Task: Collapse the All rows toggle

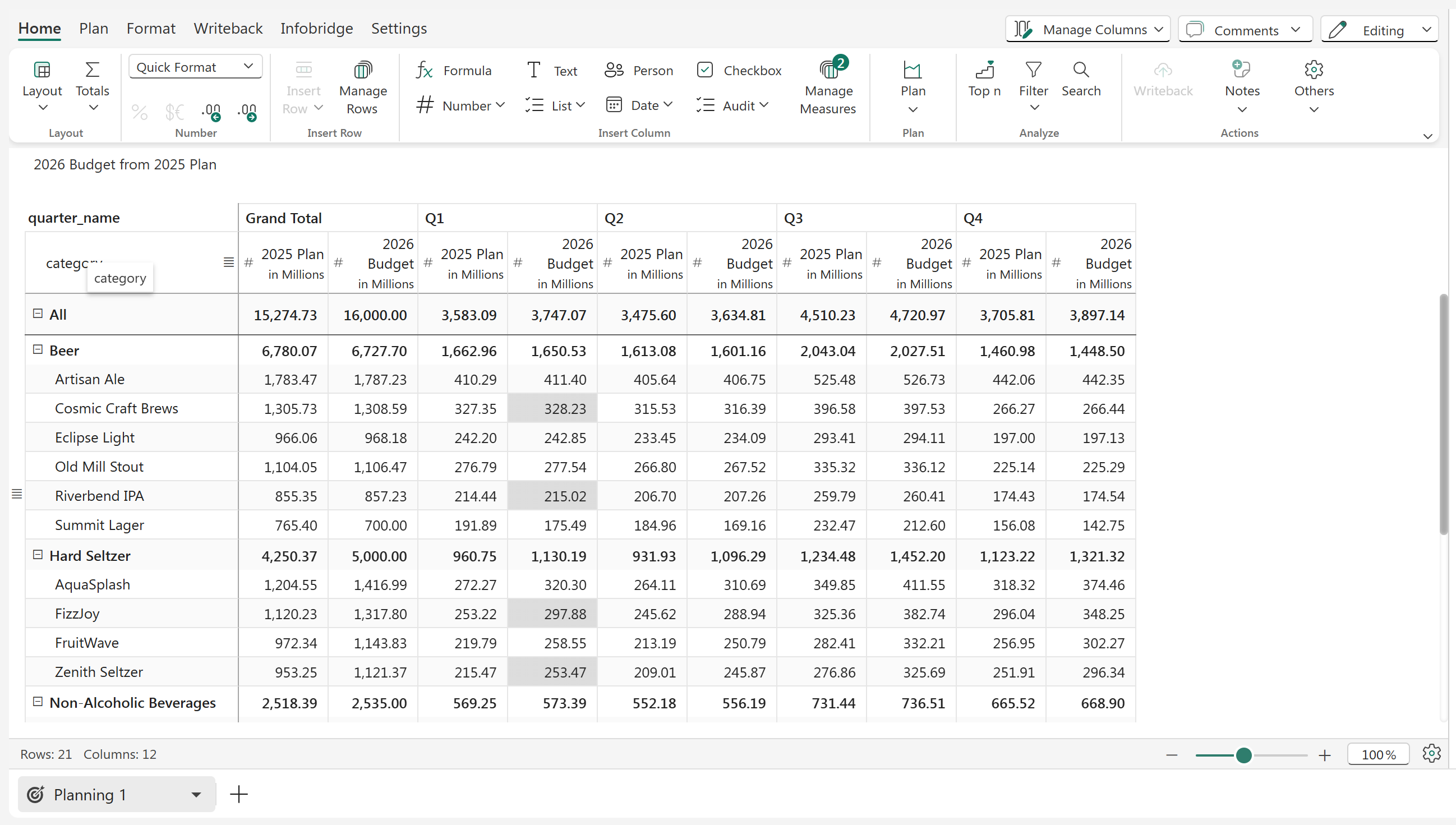Action: (x=38, y=314)
